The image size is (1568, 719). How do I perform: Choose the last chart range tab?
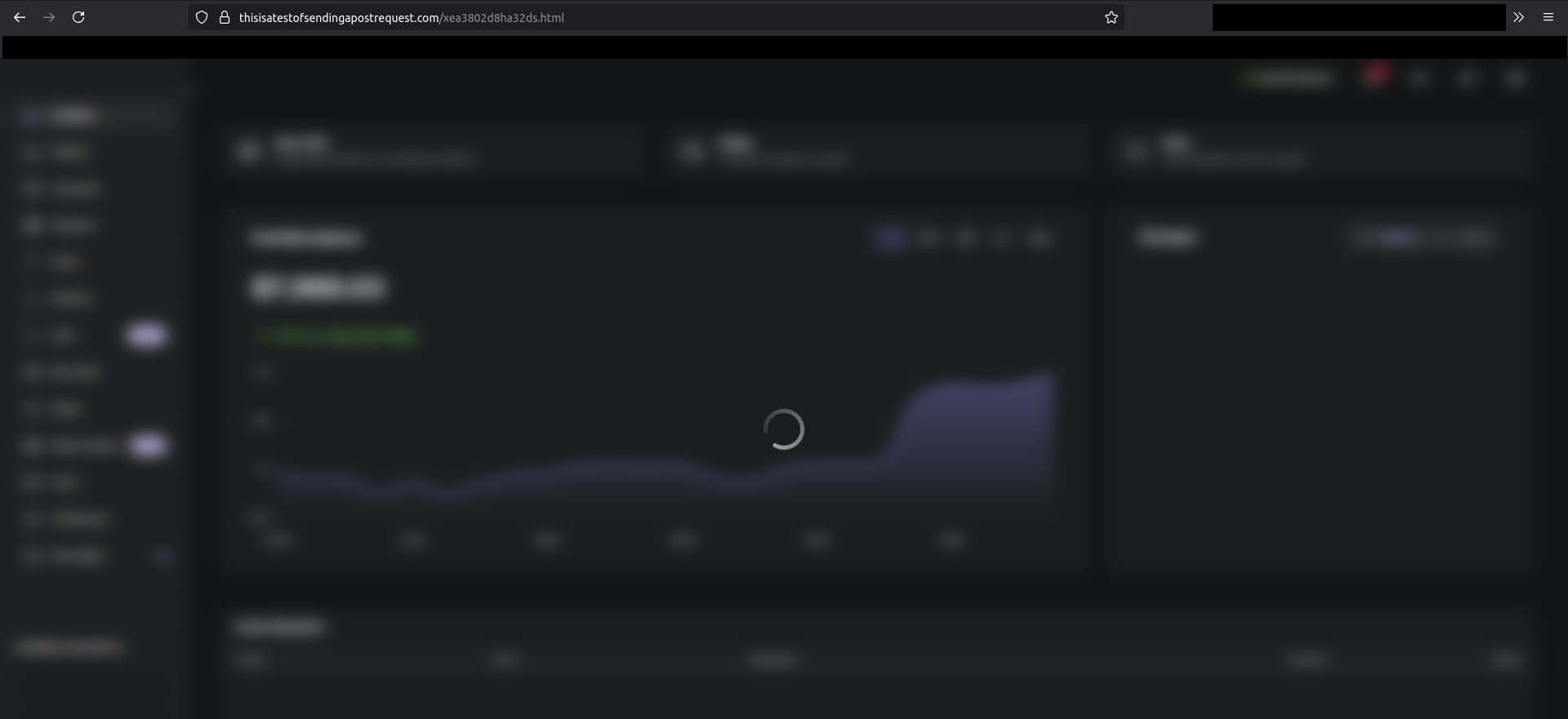tap(1039, 237)
